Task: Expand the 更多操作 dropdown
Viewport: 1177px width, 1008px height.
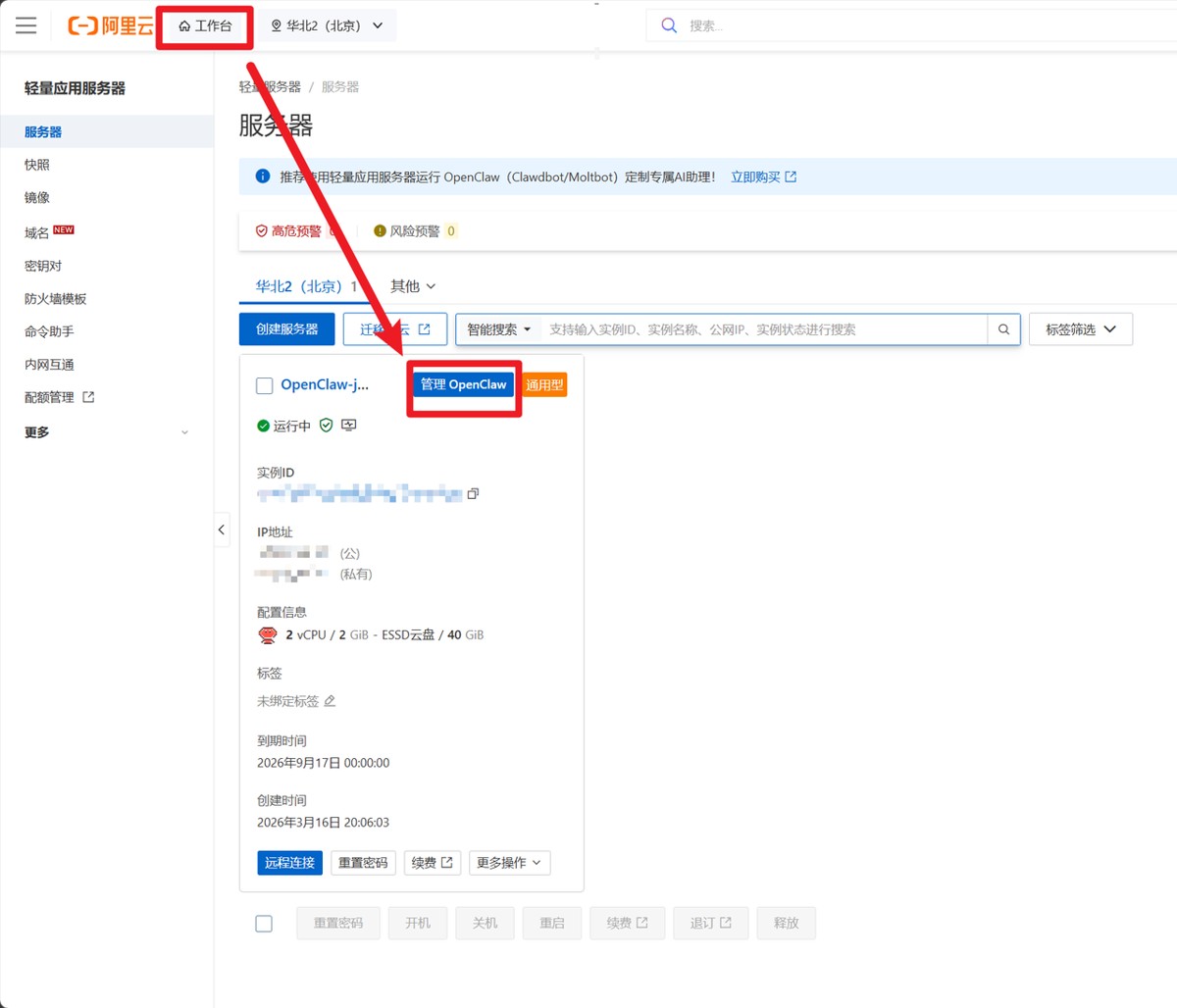Action: 509,863
